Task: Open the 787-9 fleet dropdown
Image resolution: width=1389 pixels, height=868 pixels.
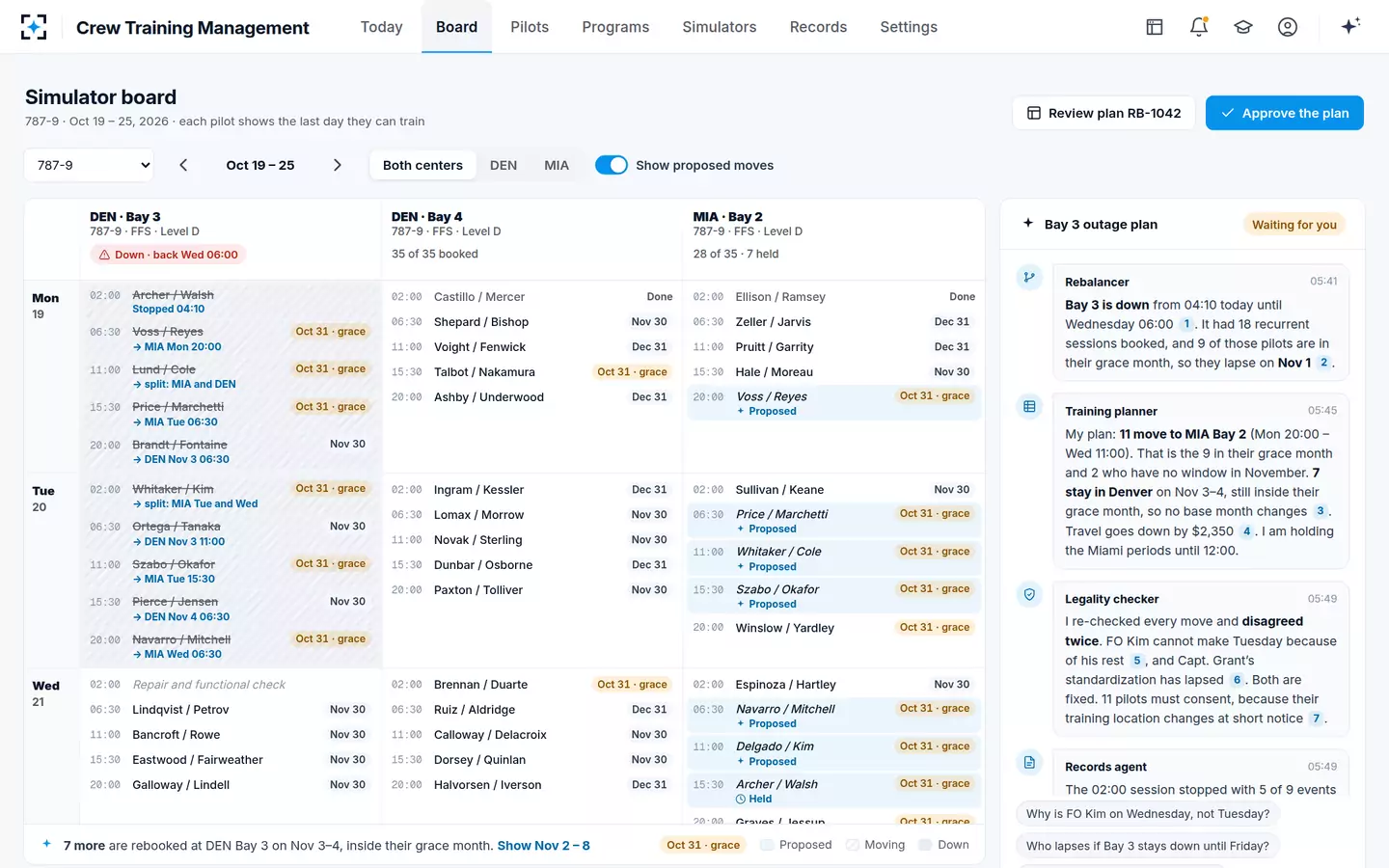Action: (89, 165)
